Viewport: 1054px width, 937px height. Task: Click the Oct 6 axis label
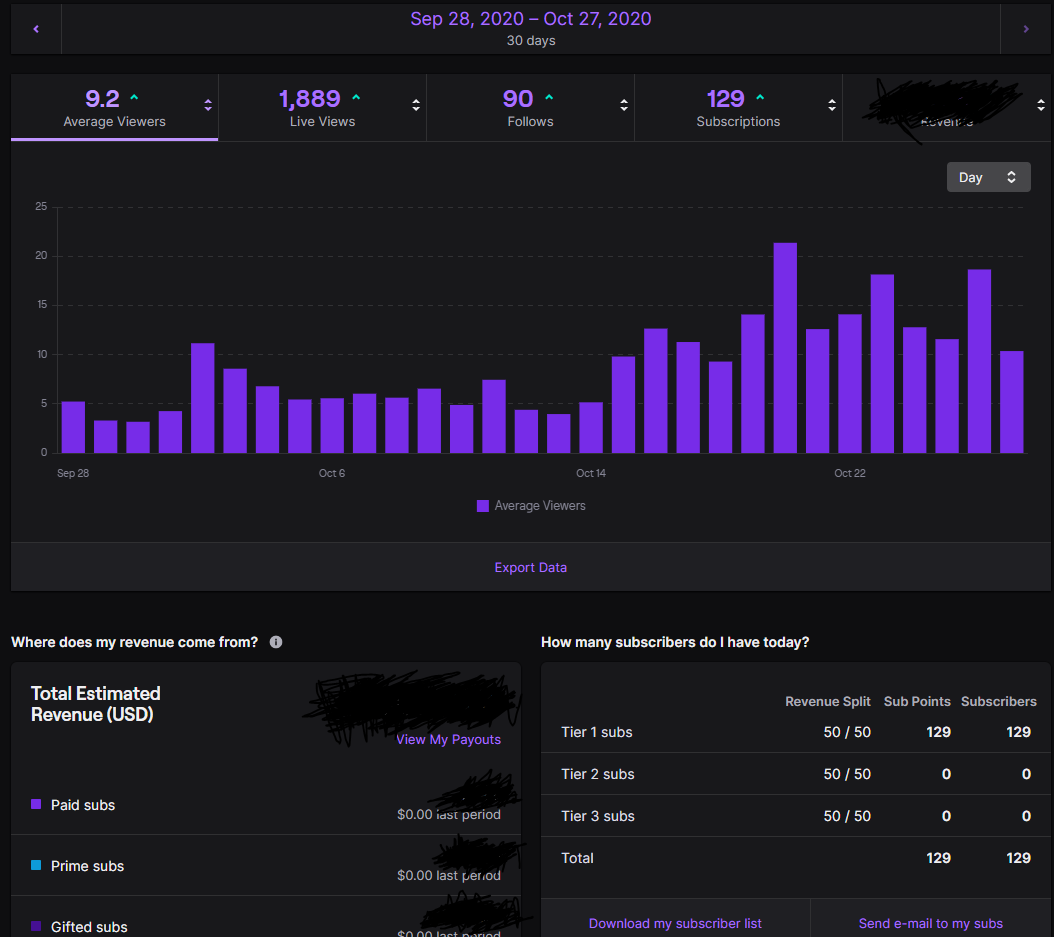coord(332,473)
